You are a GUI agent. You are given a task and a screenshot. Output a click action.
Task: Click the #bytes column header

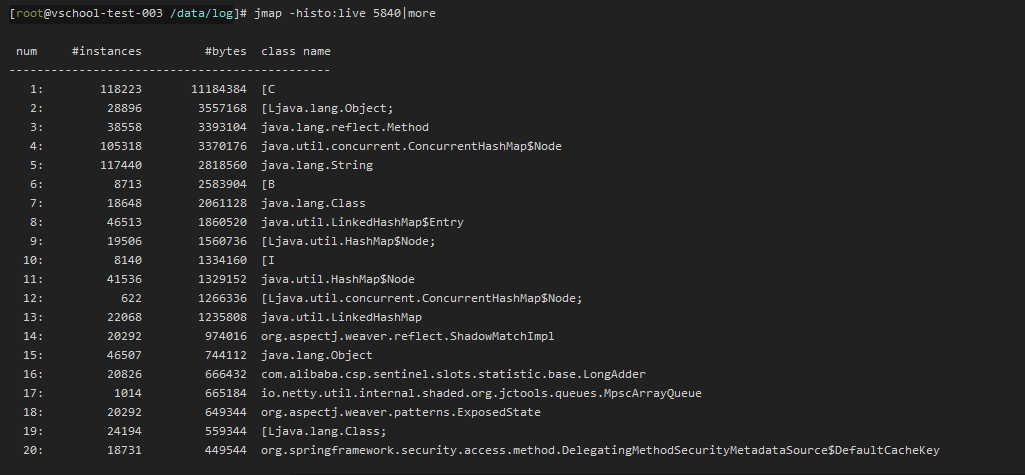point(225,51)
